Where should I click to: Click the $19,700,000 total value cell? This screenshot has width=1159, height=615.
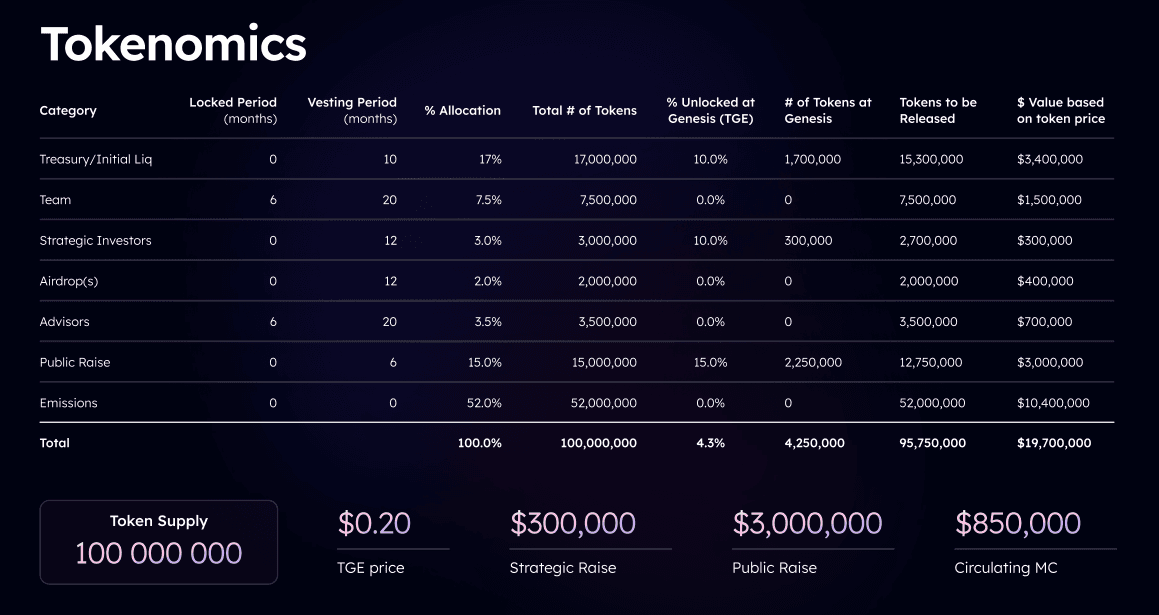[x=1054, y=443]
